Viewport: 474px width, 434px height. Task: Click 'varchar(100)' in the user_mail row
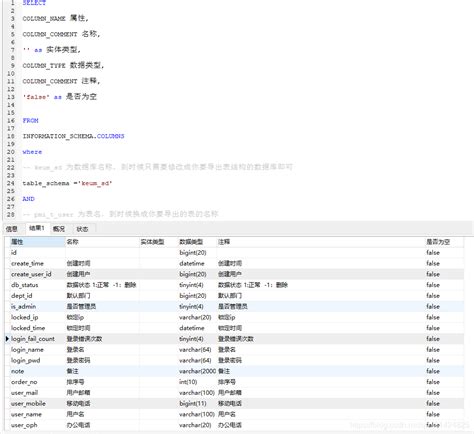coord(197,393)
